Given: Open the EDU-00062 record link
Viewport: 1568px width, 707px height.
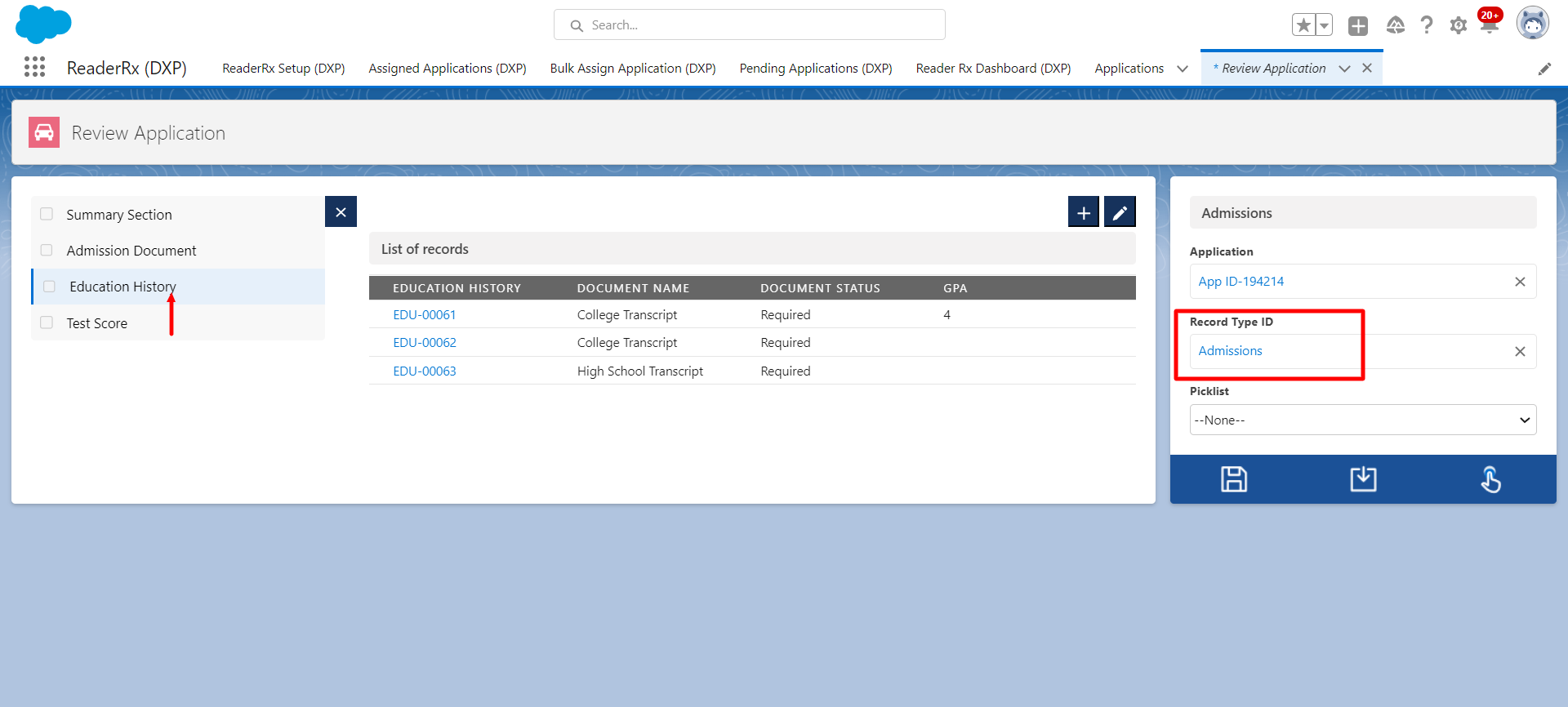Looking at the screenshot, I should (424, 343).
